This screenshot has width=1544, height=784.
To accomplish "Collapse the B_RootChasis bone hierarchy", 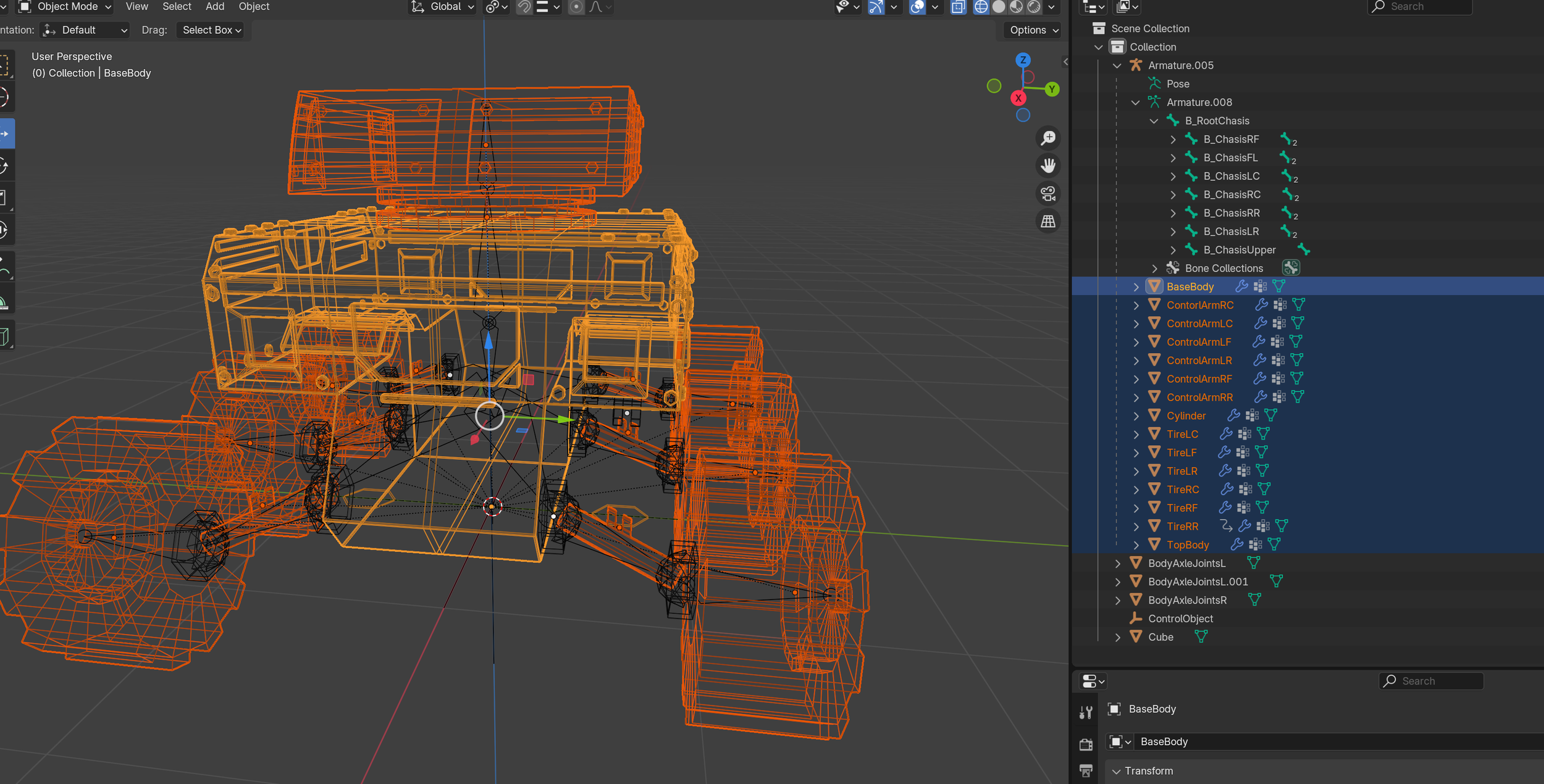I will tap(1154, 121).
